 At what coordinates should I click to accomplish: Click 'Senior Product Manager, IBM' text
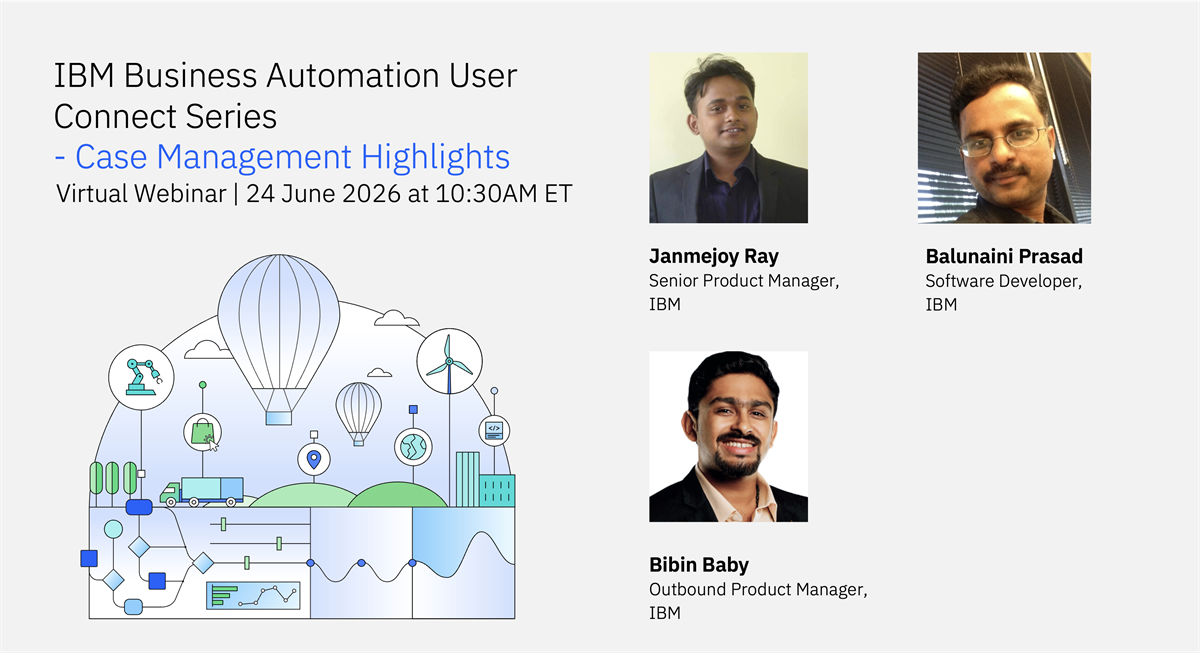(744, 293)
